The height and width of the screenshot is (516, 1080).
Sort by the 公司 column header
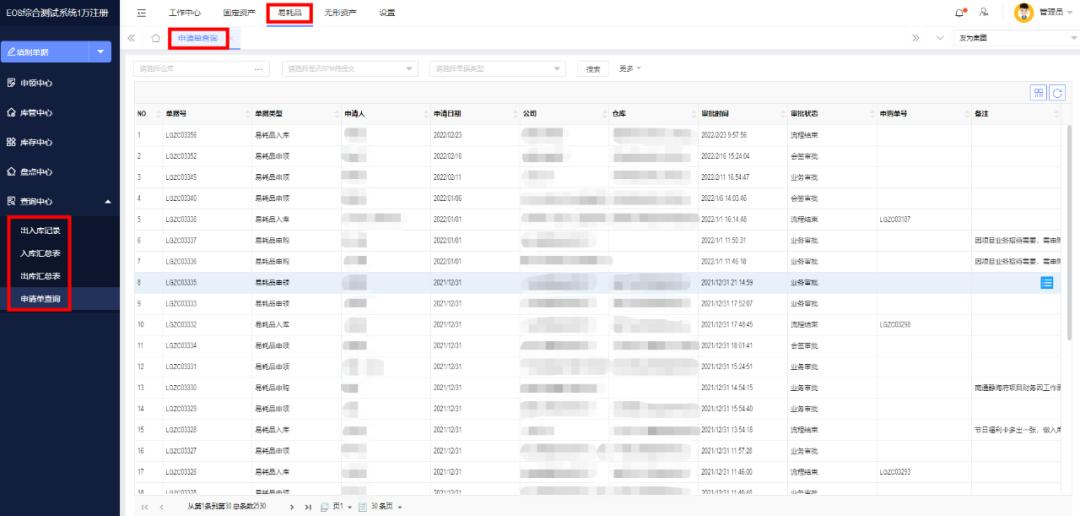529,114
